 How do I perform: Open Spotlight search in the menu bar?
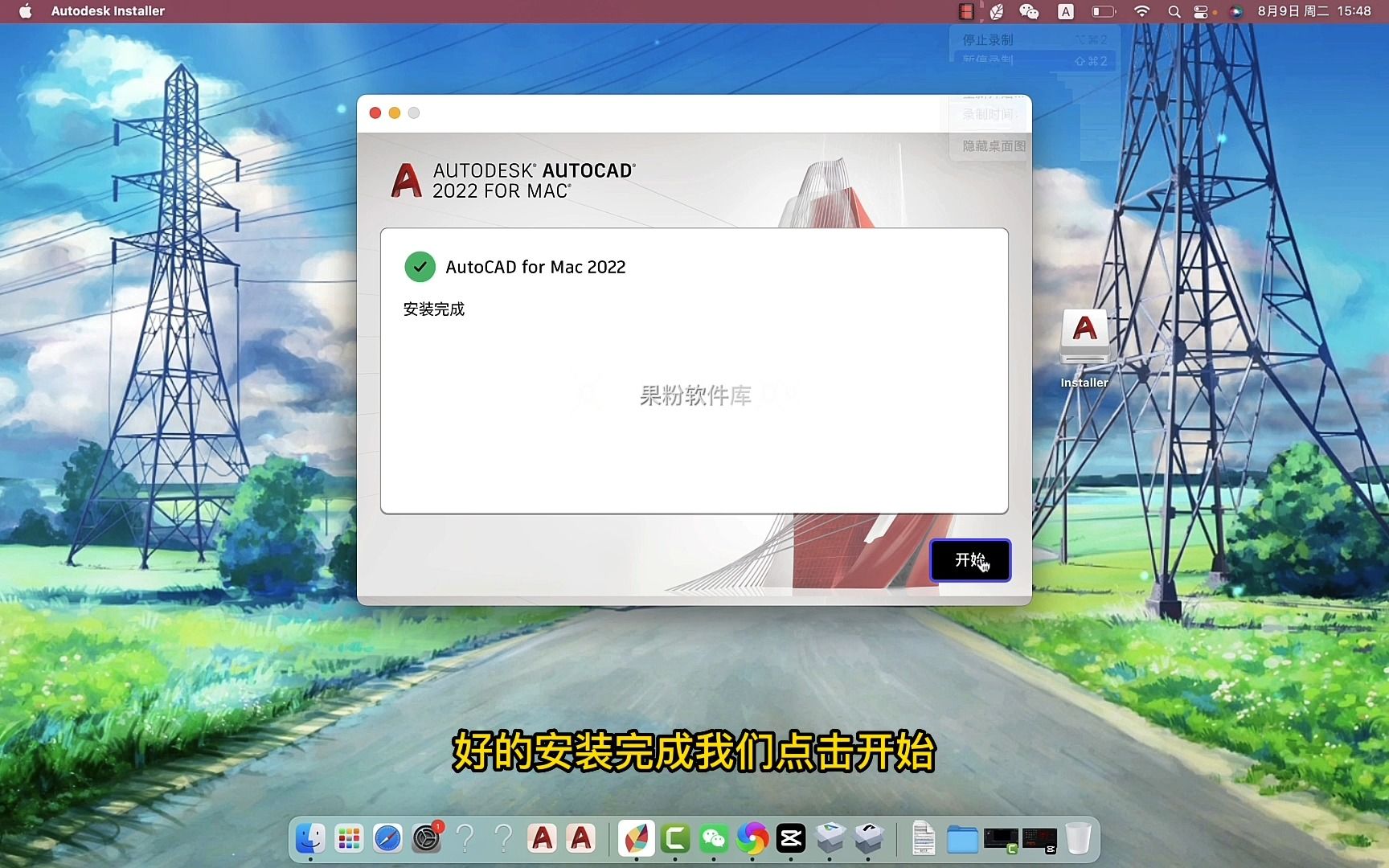pyautogui.click(x=1174, y=11)
